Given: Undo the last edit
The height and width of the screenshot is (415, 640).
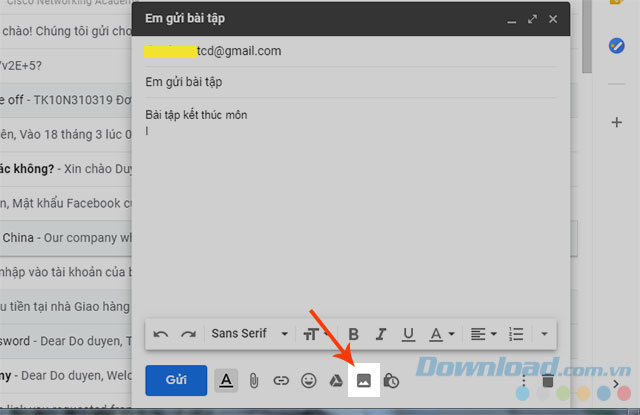Looking at the screenshot, I should click(161, 333).
